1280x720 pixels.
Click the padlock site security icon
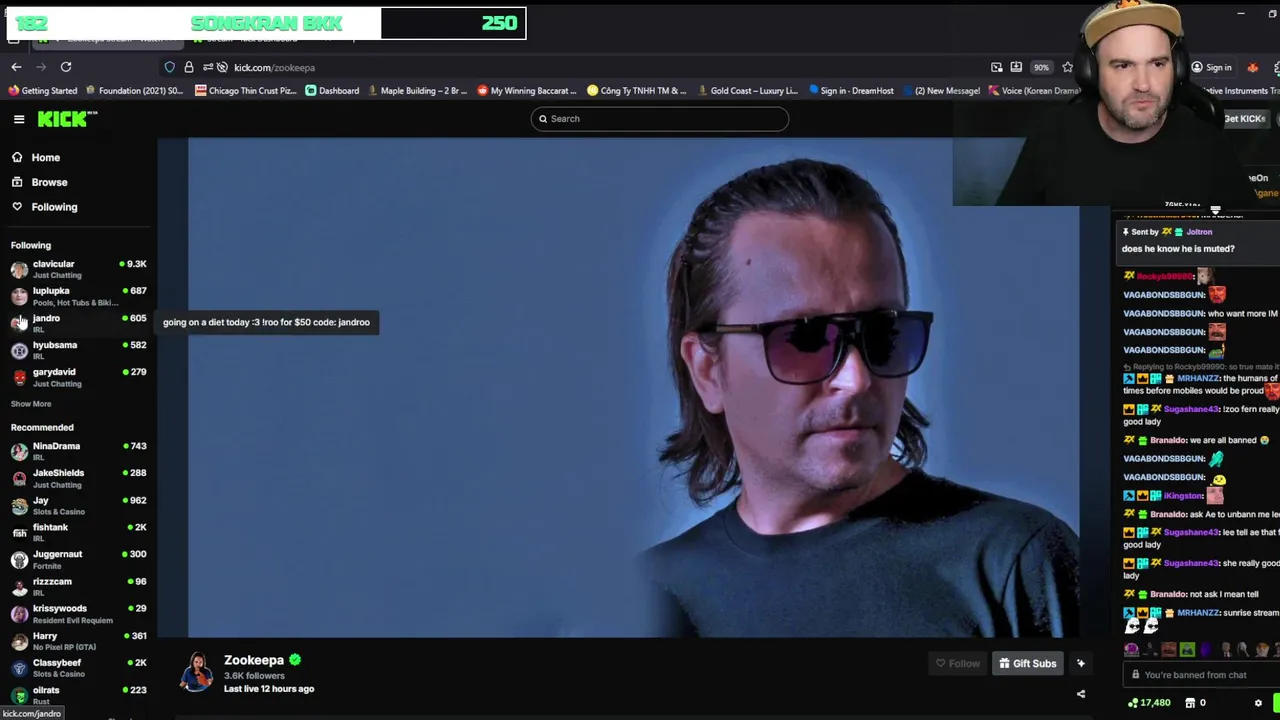coord(189,67)
